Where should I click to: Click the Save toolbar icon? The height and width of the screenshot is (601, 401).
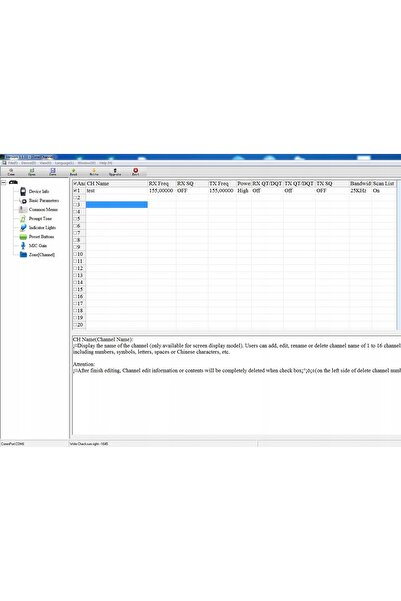53,172
